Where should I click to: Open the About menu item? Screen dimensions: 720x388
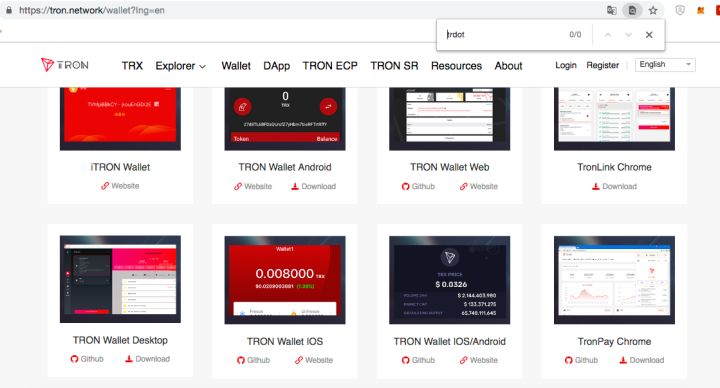[x=508, y=66]
